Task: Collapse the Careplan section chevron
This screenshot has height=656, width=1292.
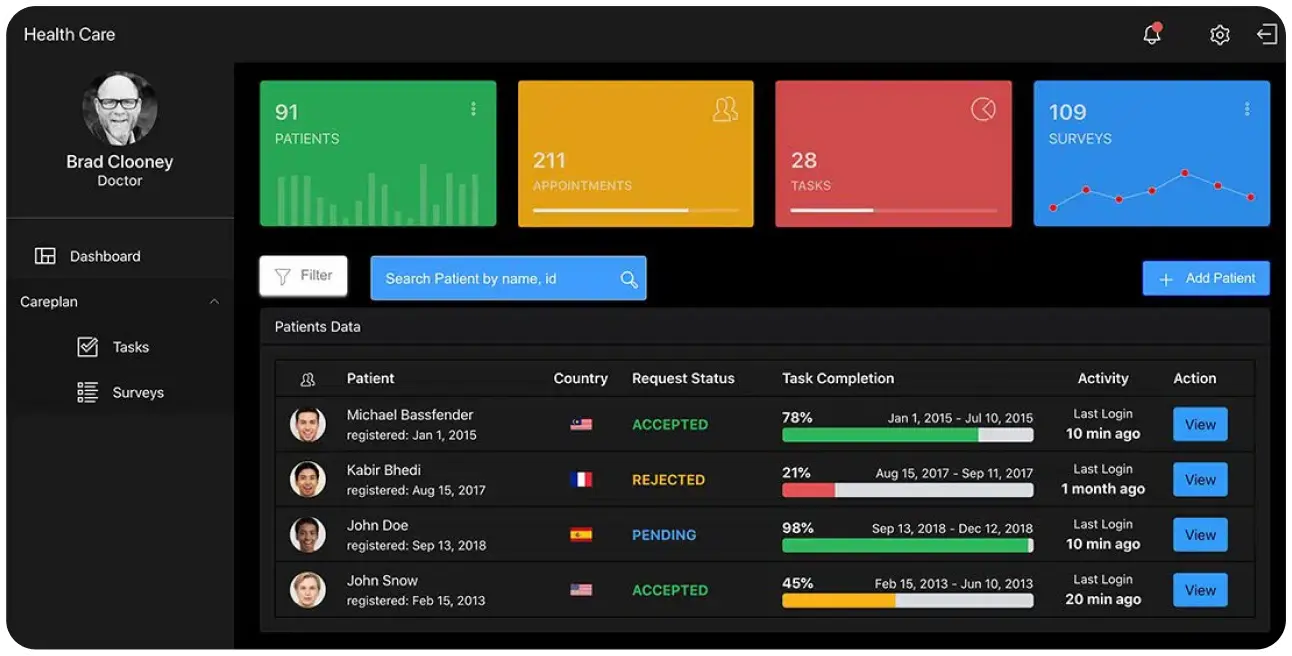Action: coord(214,302)
